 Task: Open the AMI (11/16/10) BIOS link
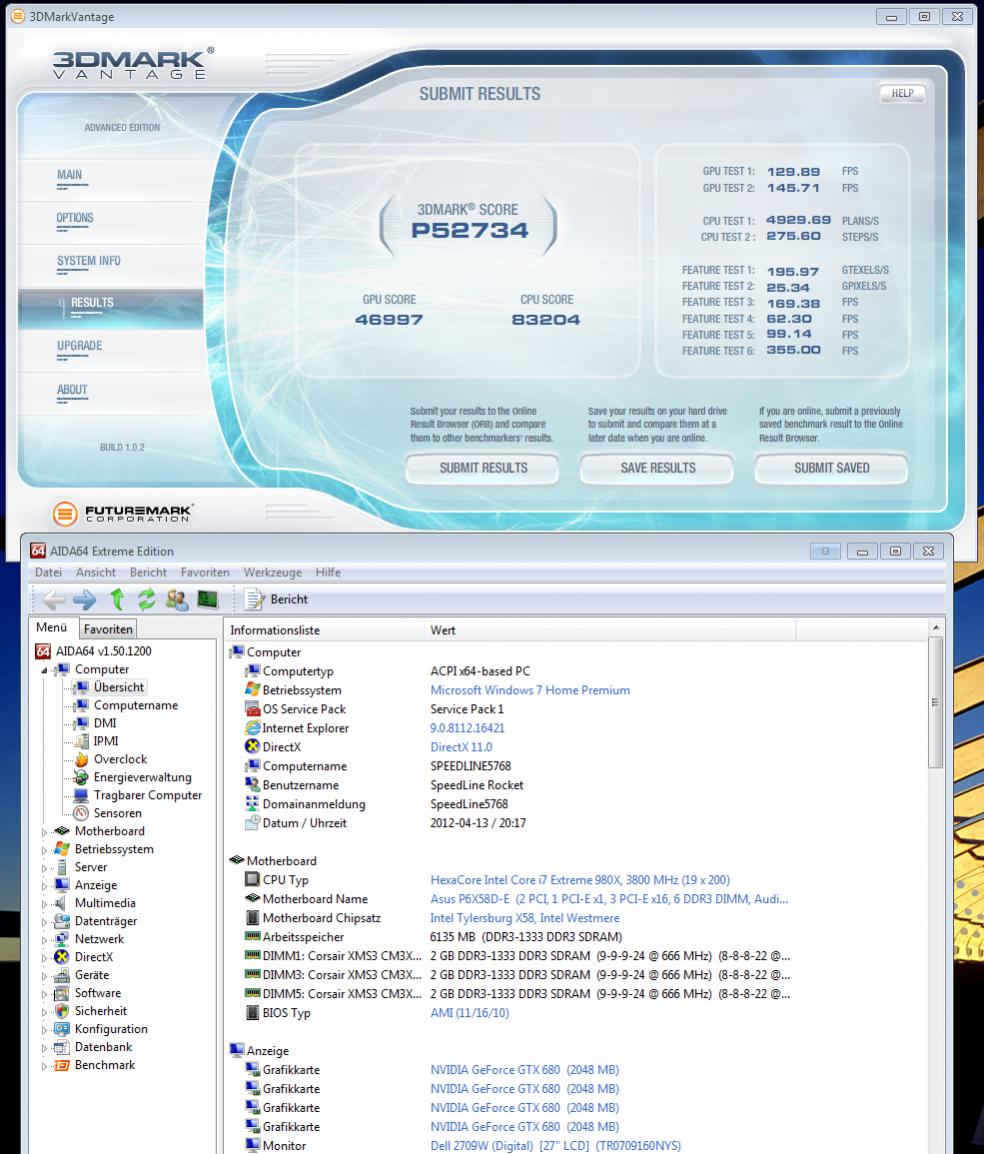click(470, 1013)
